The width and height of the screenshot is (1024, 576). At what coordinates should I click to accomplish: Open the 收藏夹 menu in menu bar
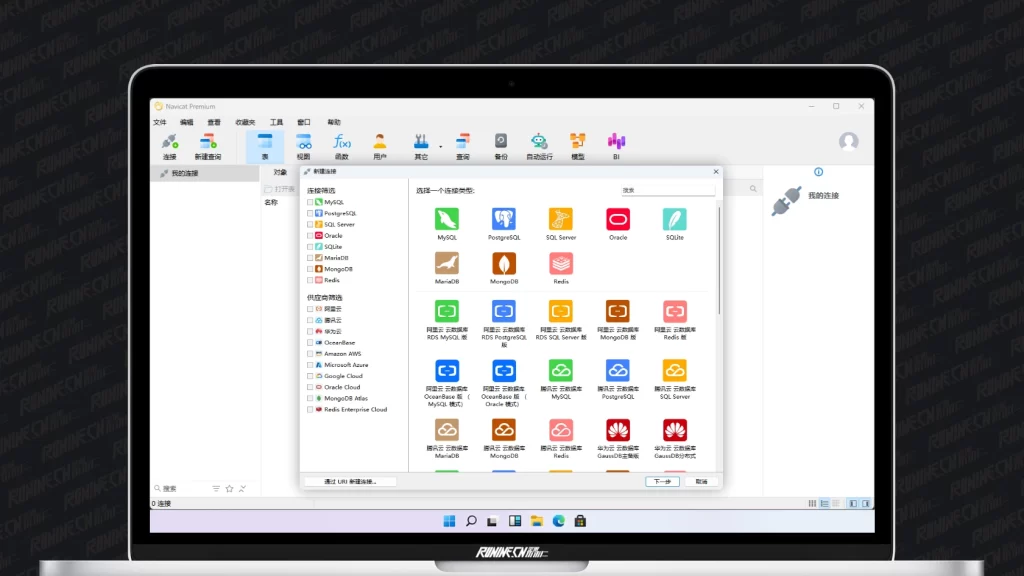pos(245,122)
